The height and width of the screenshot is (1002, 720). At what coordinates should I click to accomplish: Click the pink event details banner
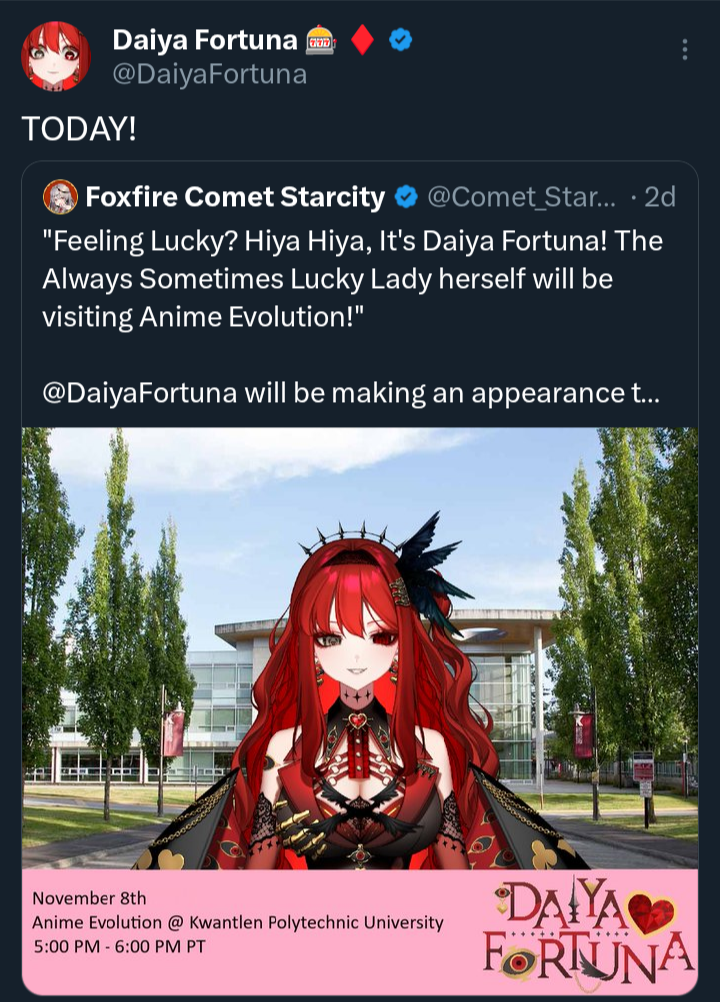(x=360, y=932)
